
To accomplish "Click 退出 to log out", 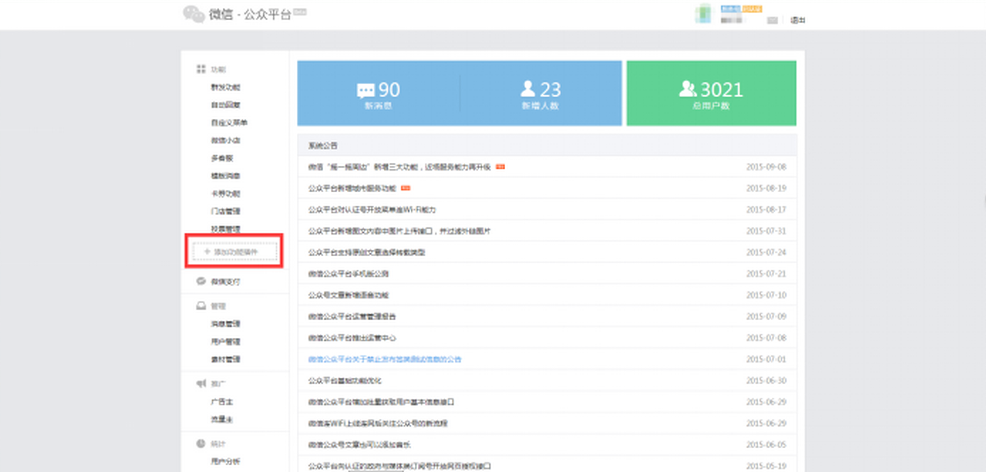I will [797, 20].
